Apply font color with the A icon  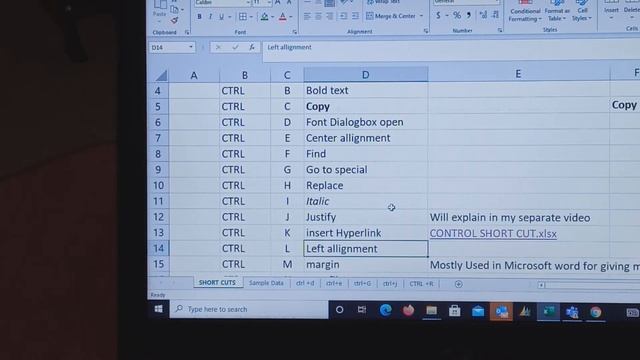(x=282, y=17)
